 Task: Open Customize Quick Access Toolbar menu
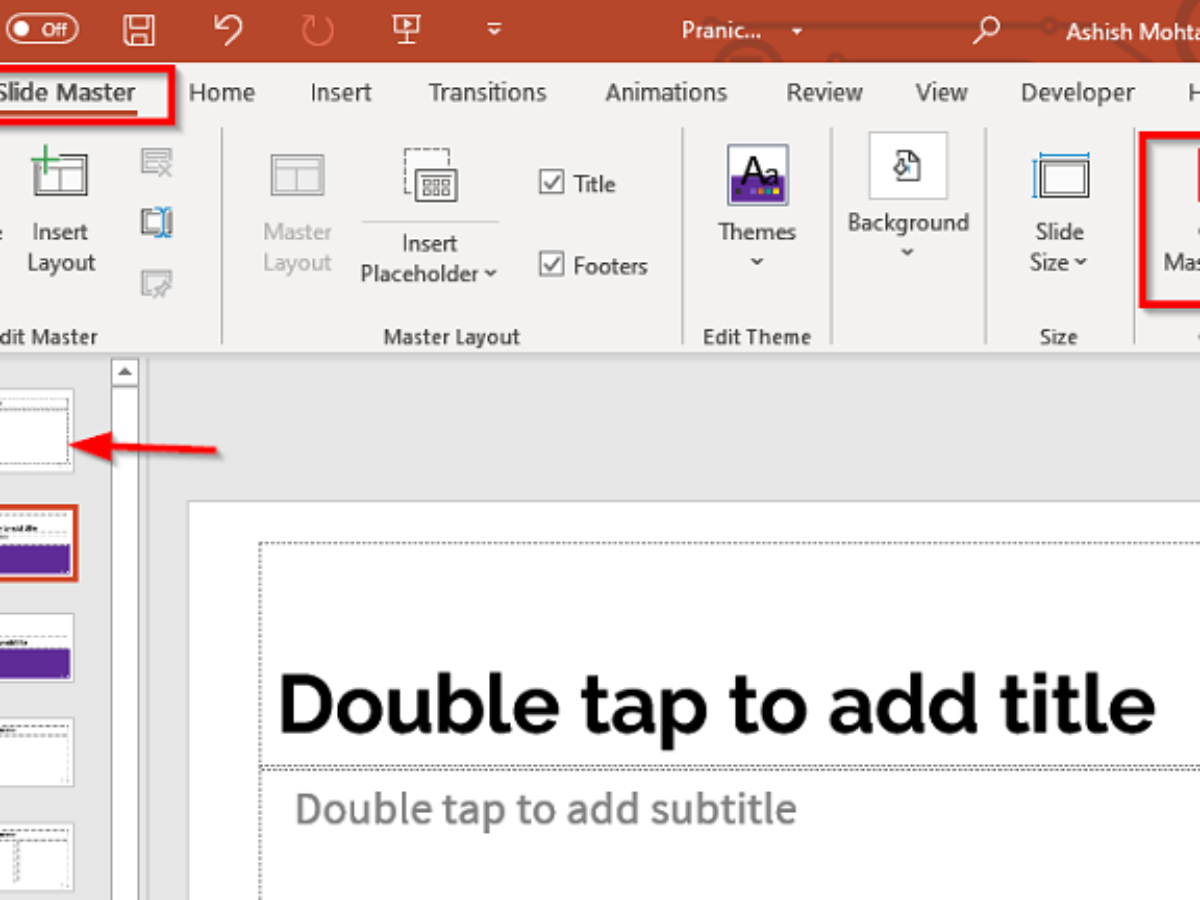tap(494, 30)
